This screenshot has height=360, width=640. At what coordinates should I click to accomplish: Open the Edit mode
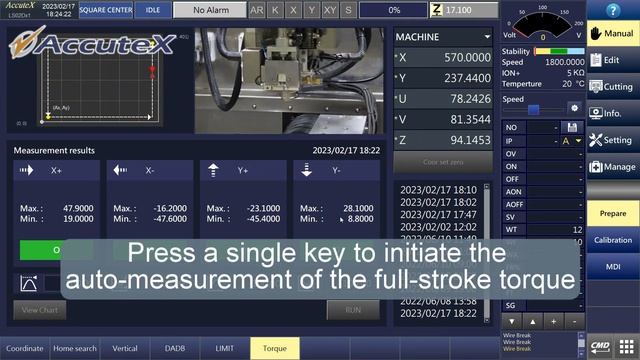point(613,60)
